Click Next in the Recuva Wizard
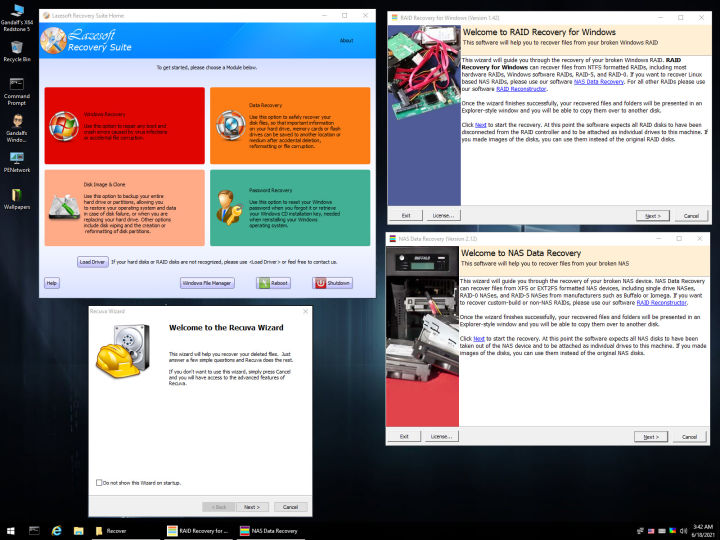 pos(252,507)
